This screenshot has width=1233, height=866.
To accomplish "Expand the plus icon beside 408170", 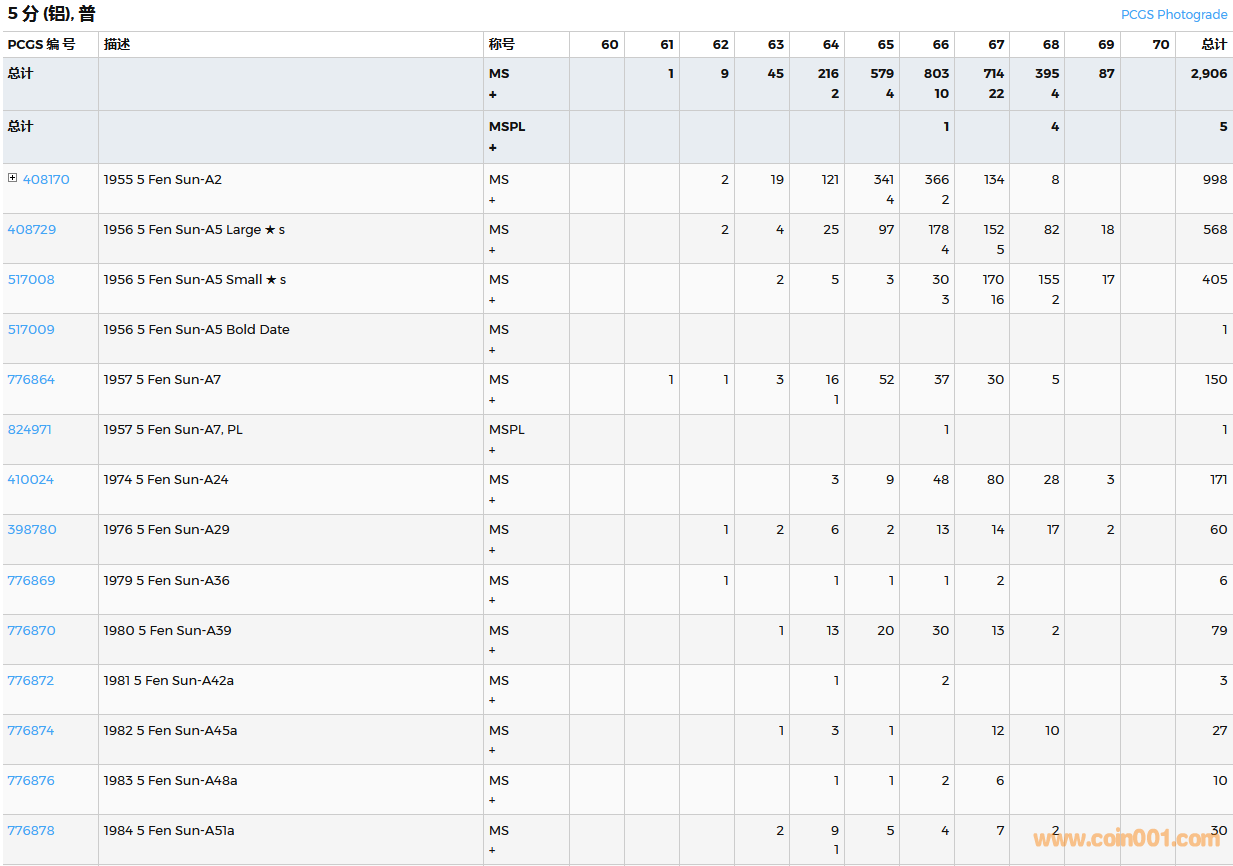I will coord(13,178).
